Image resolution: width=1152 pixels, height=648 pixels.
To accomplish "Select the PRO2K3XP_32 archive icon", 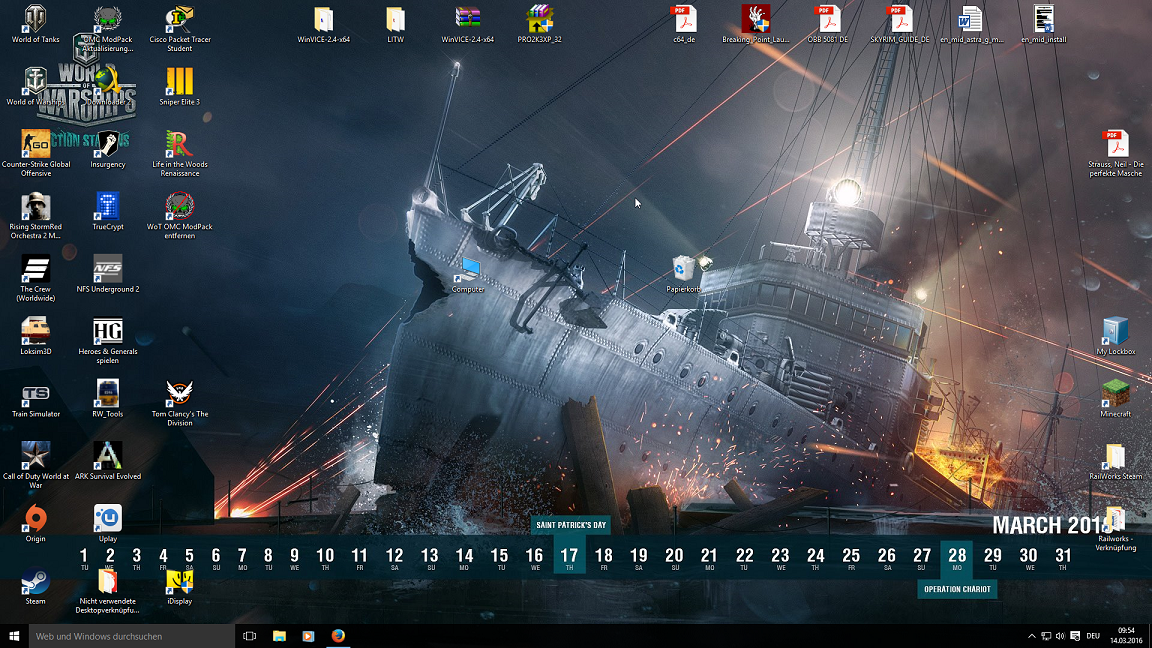I will [539, 24].
